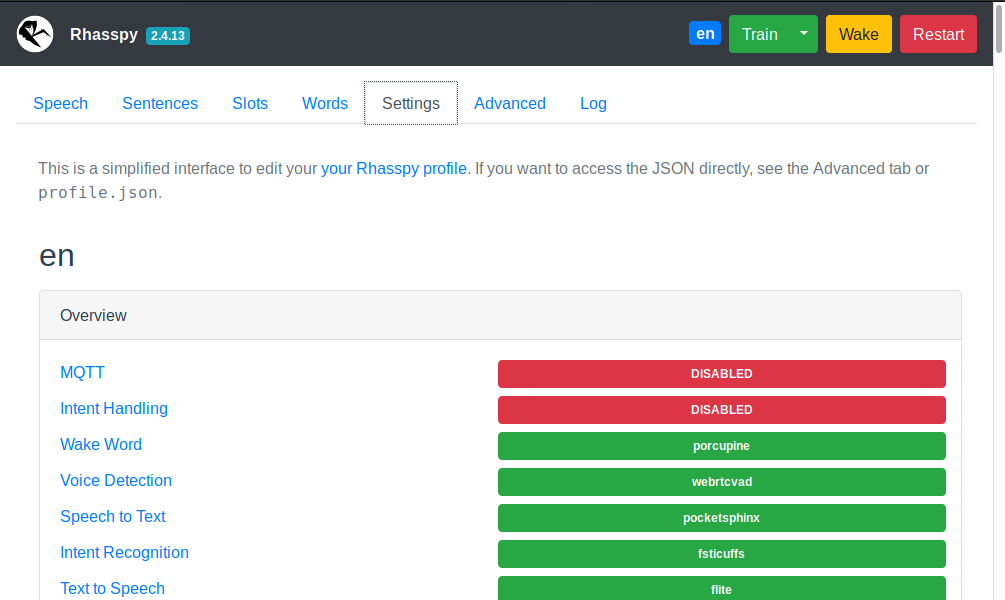Open the Train dropdown caret
Screen dimensions: 1005x600
point(804,34)
